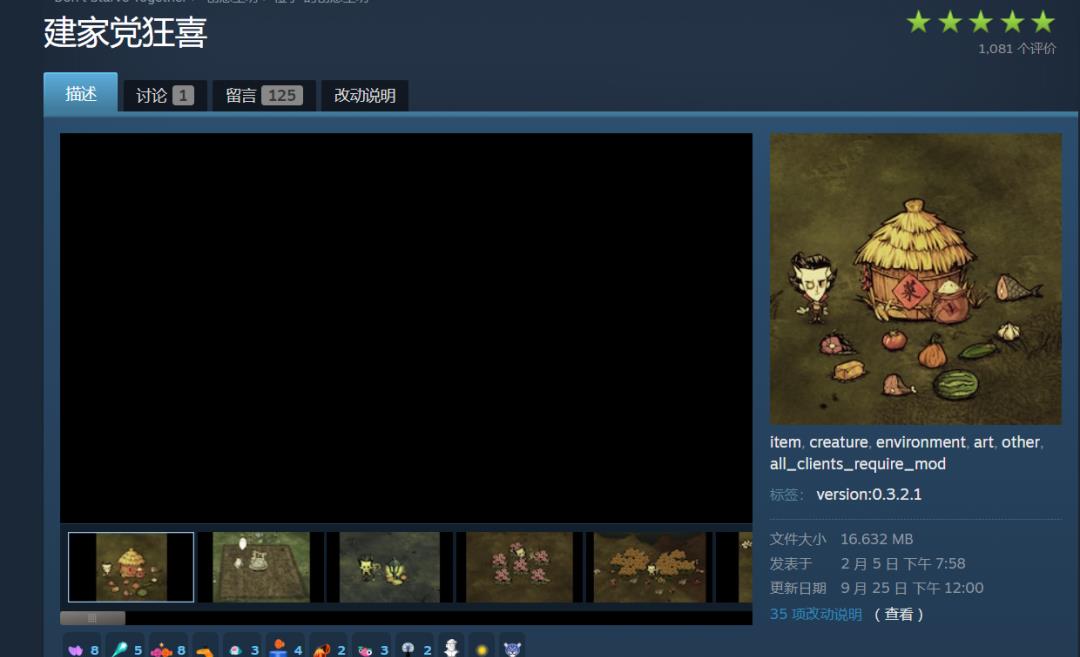Click the teal comet award icon
The image size is (1080, 657).
(x=120, y=649)
